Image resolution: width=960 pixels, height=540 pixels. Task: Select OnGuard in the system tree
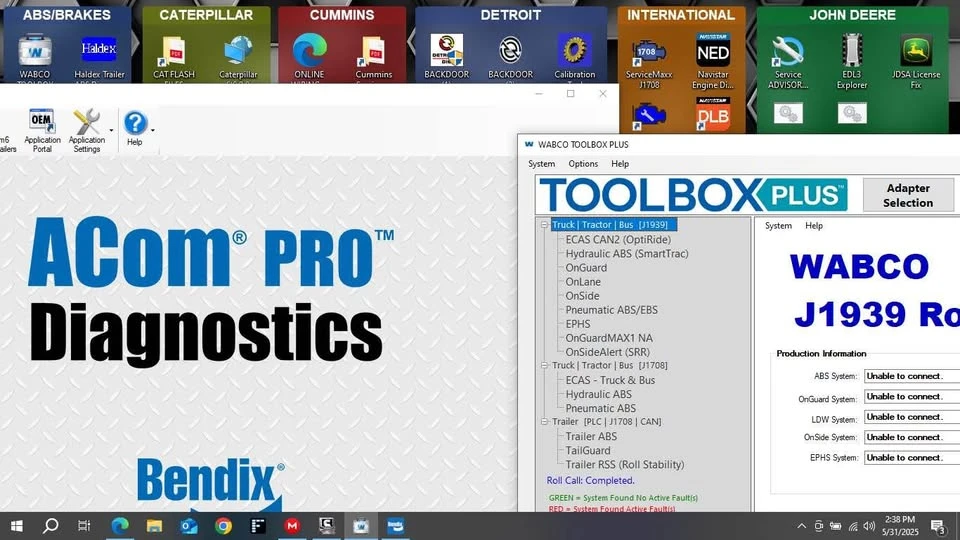[586, 268]
